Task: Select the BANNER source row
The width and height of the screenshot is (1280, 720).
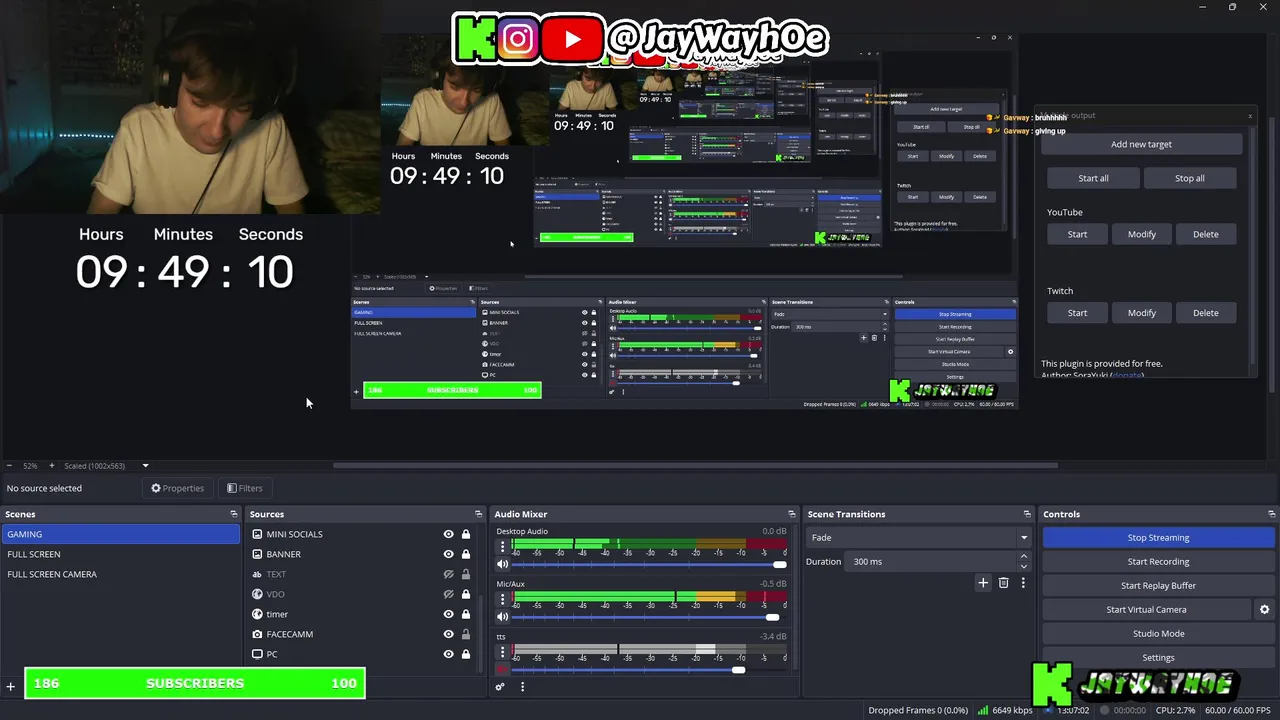Action: coord(361,554)
